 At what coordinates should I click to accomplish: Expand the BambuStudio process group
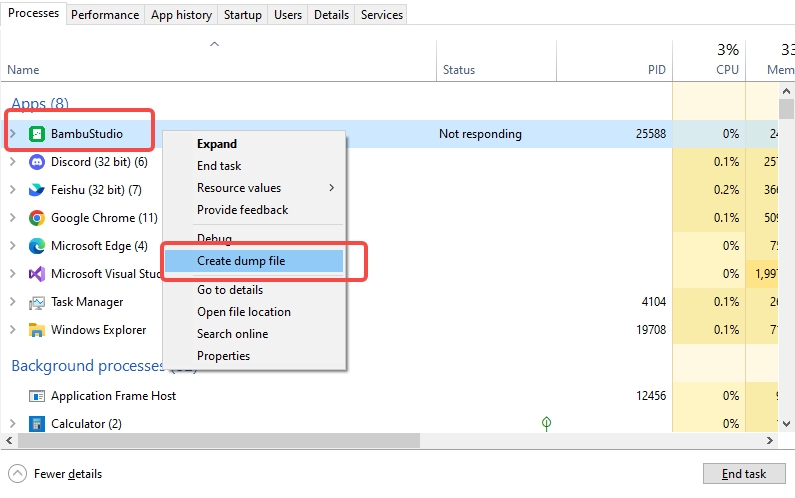(x=13, y=134)
